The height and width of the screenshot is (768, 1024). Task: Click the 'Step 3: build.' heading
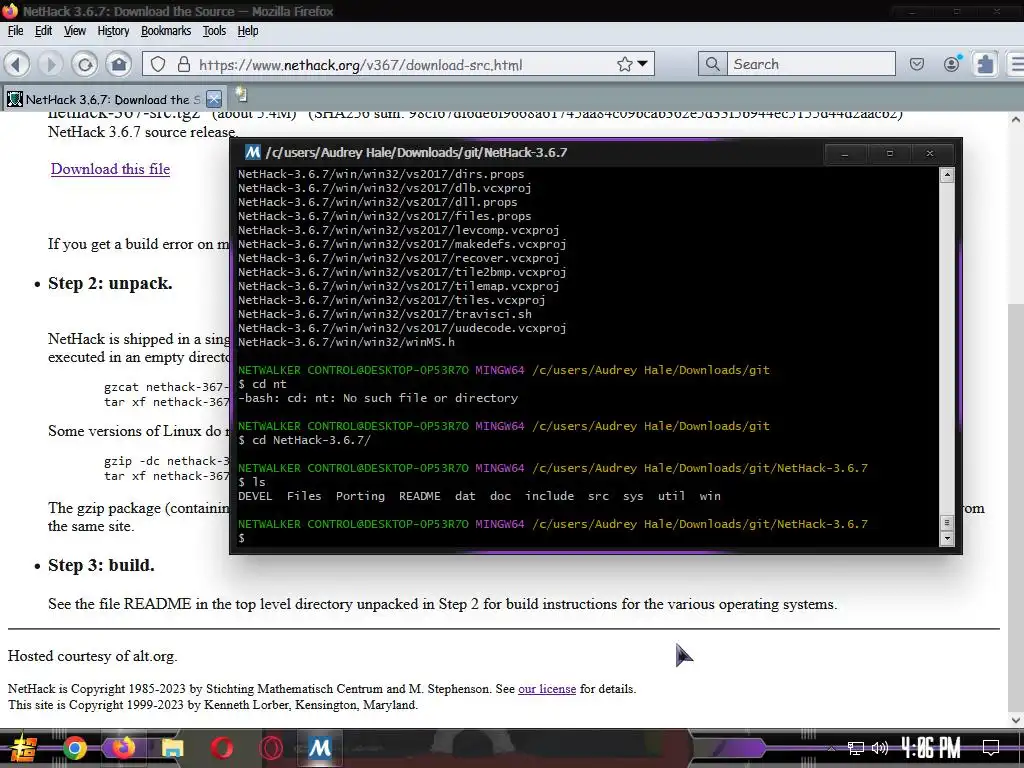[101, 566]
